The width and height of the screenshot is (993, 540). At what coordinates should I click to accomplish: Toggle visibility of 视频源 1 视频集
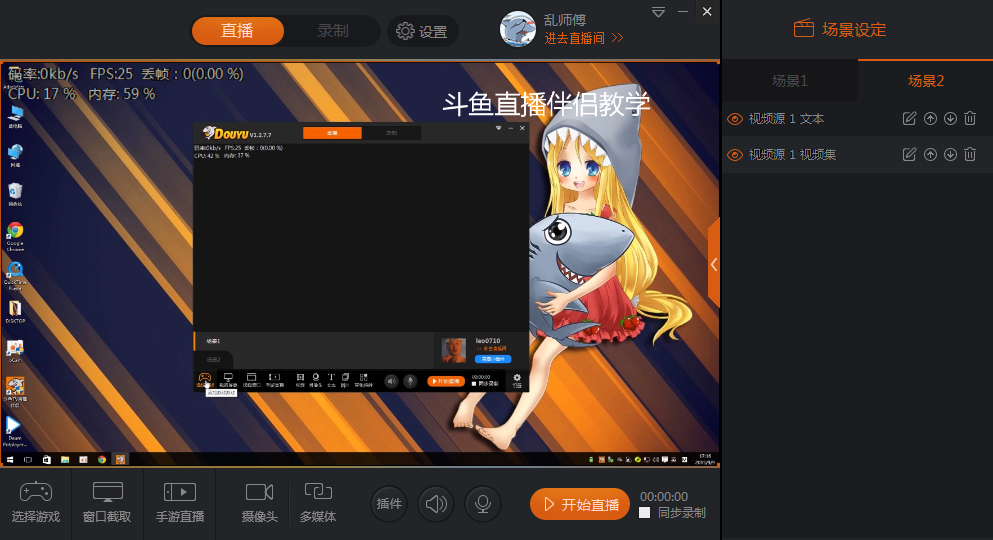click(x=735, y=154)
